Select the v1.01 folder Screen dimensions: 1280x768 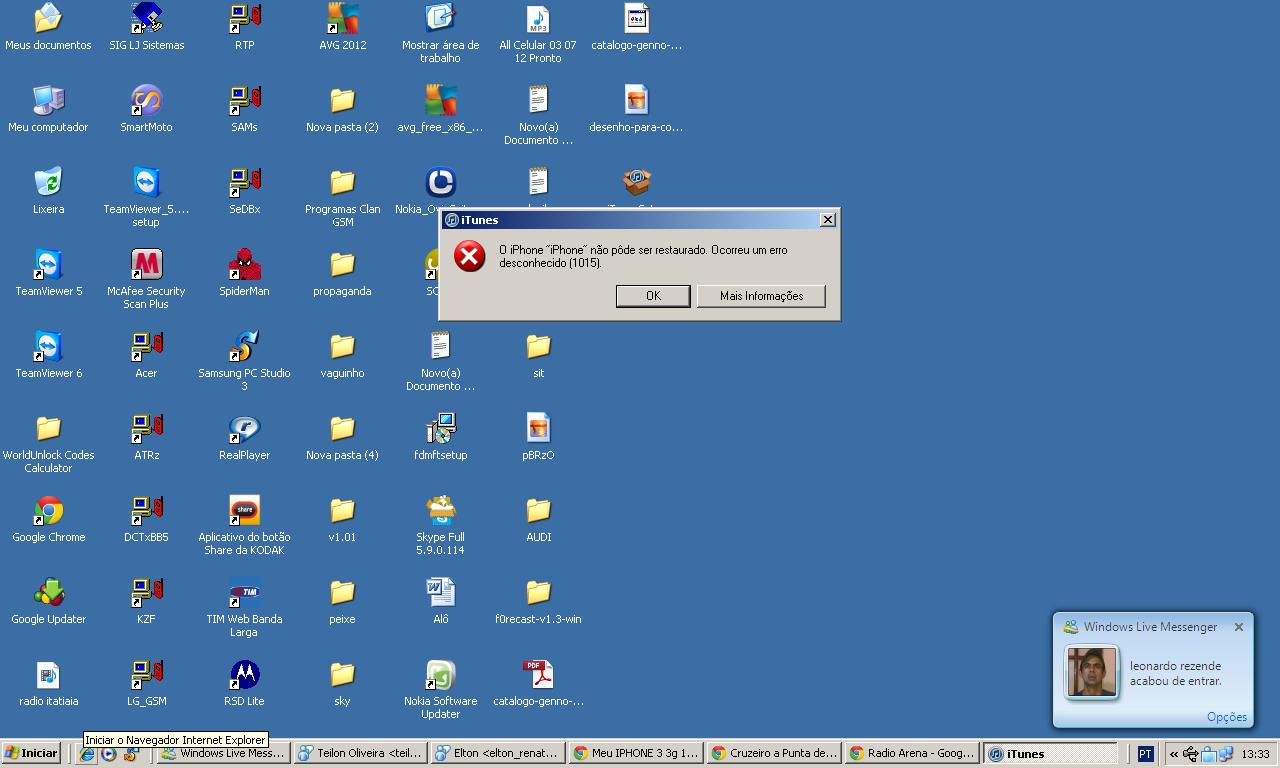[342, 510]
